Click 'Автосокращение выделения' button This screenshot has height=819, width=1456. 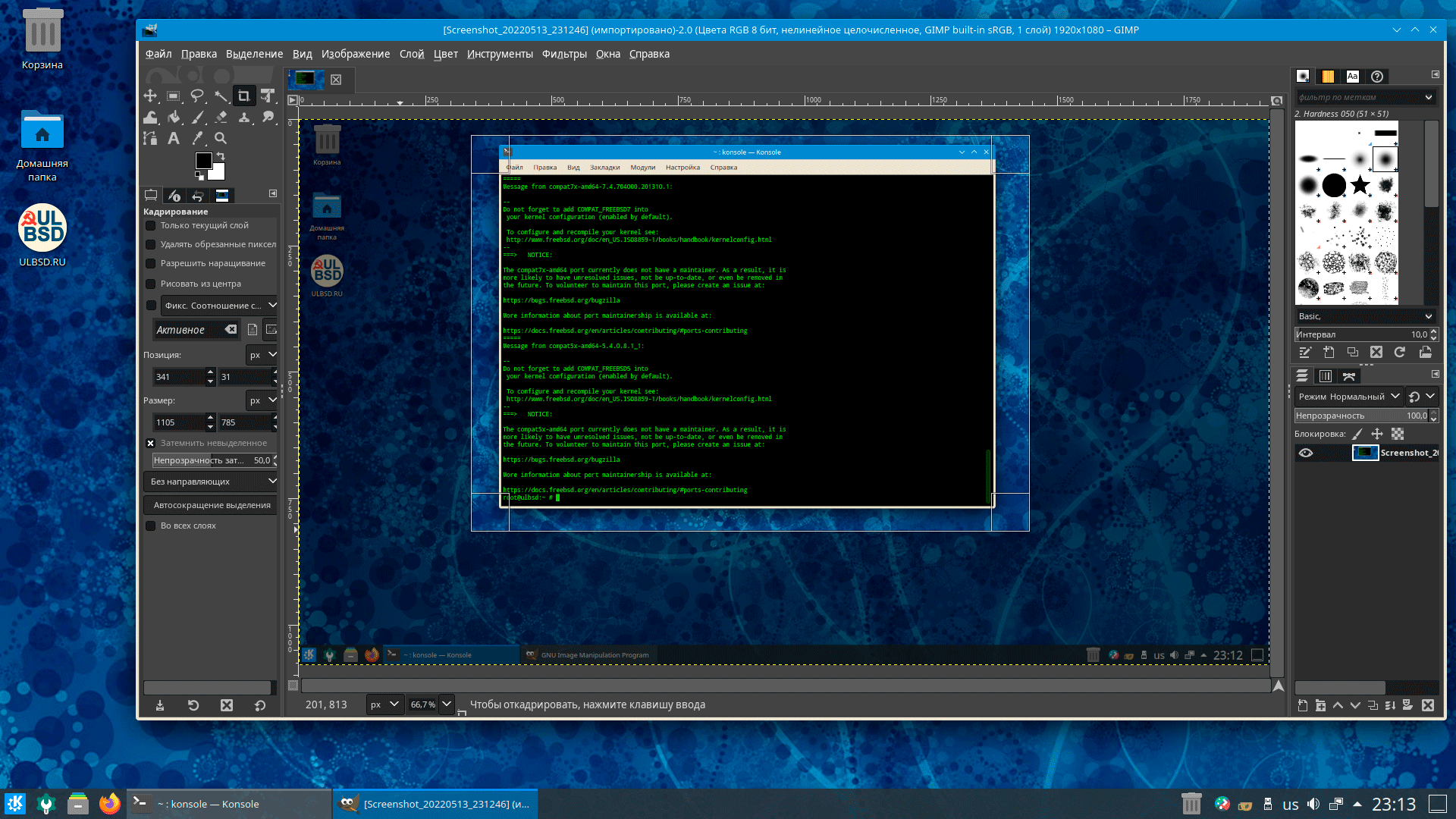click(x=212, y=505)
